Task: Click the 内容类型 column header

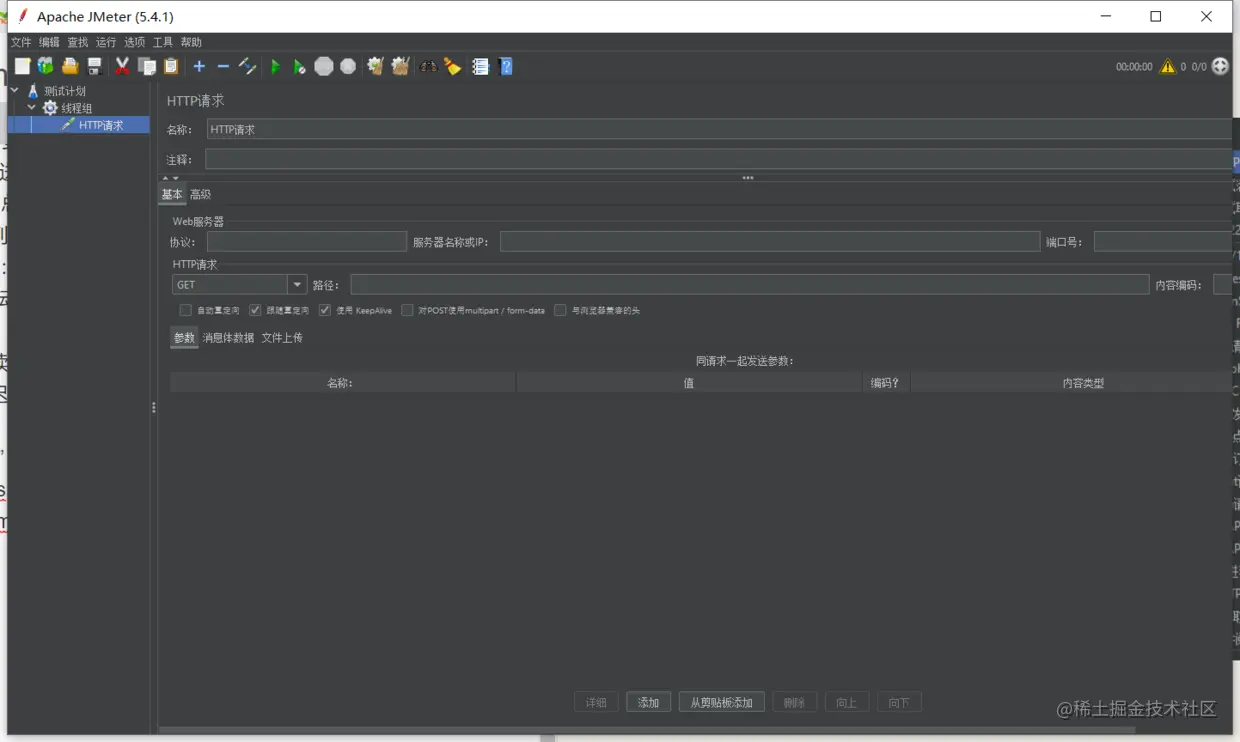Action: pos(1072,383)
